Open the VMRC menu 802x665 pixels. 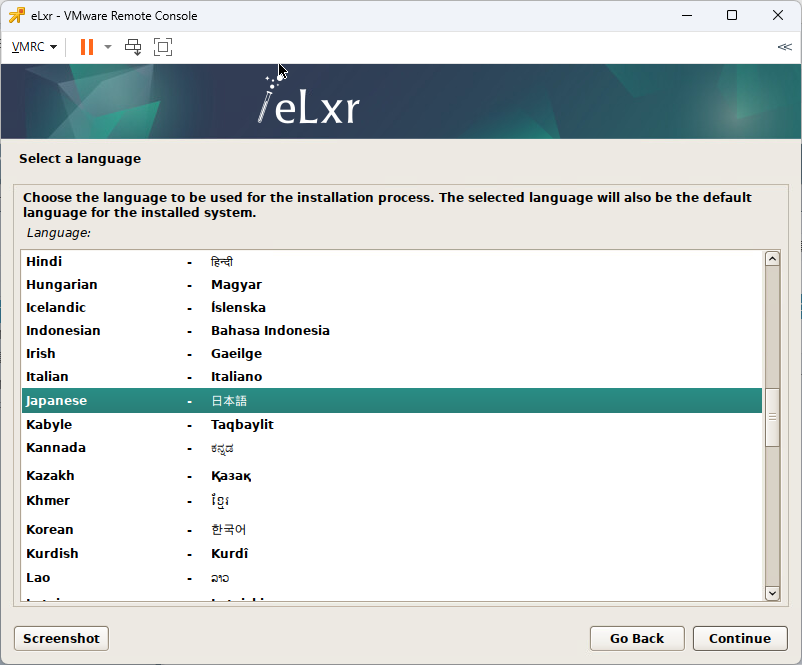[34, 47]
